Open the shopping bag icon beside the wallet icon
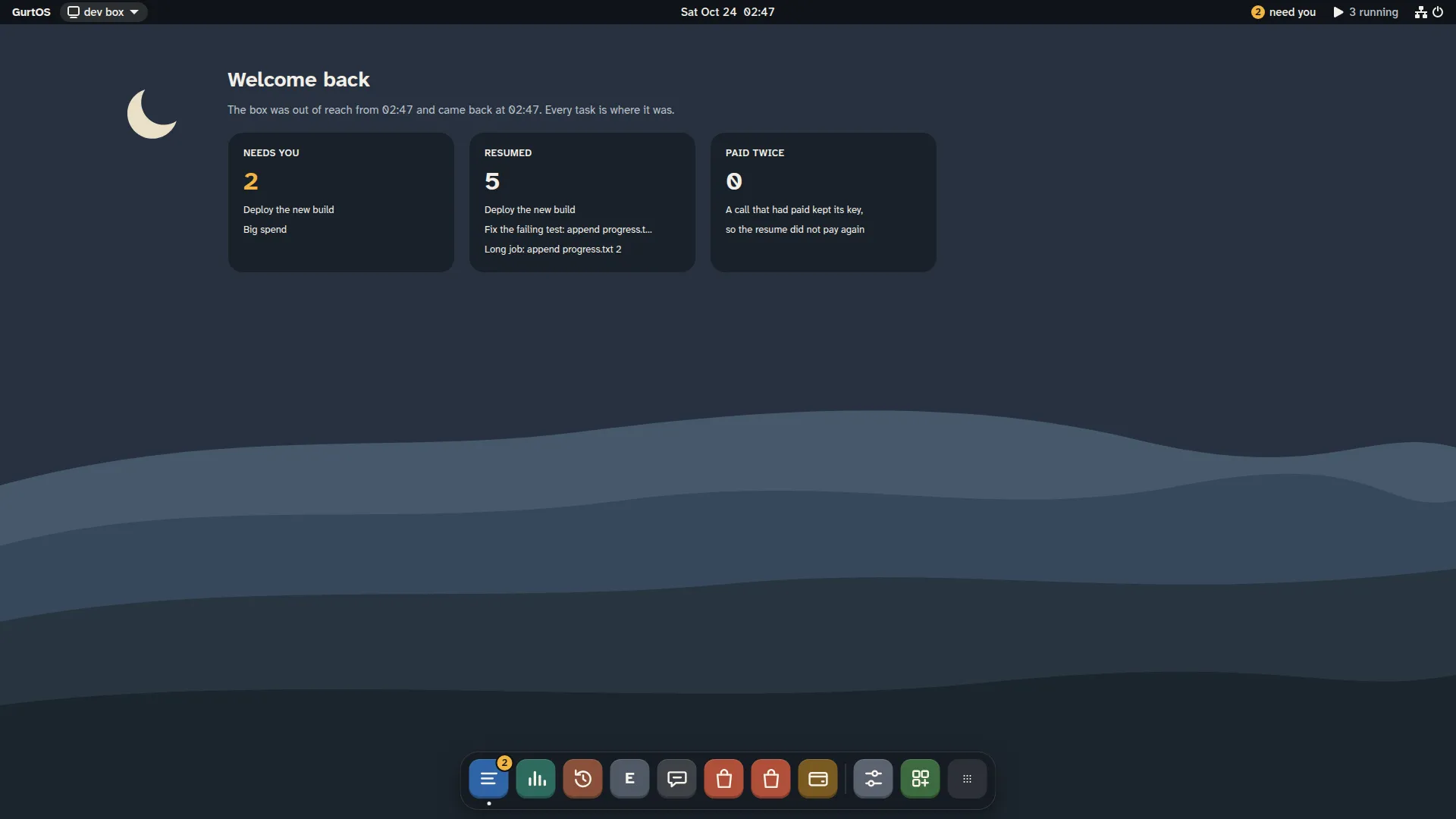1456x819 pixels. coord(771,779)
